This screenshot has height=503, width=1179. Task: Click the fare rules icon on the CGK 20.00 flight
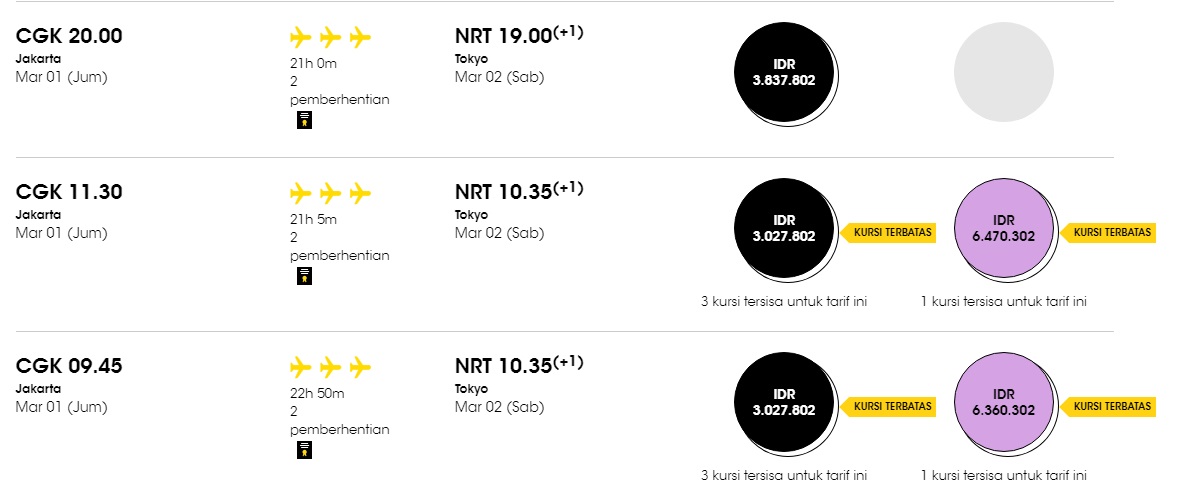tap(305, 120)
